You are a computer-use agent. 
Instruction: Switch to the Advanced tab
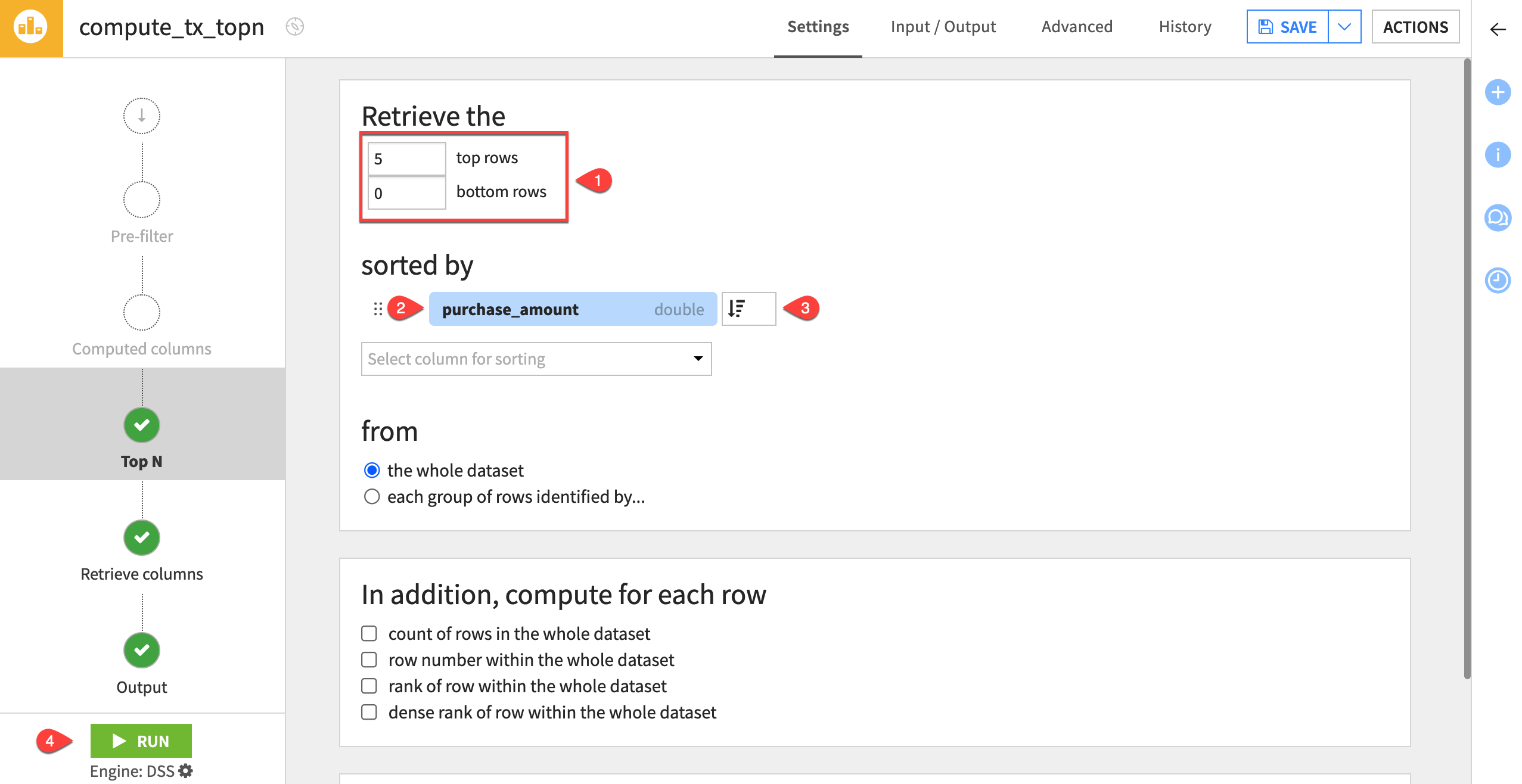coord(1078,27)
